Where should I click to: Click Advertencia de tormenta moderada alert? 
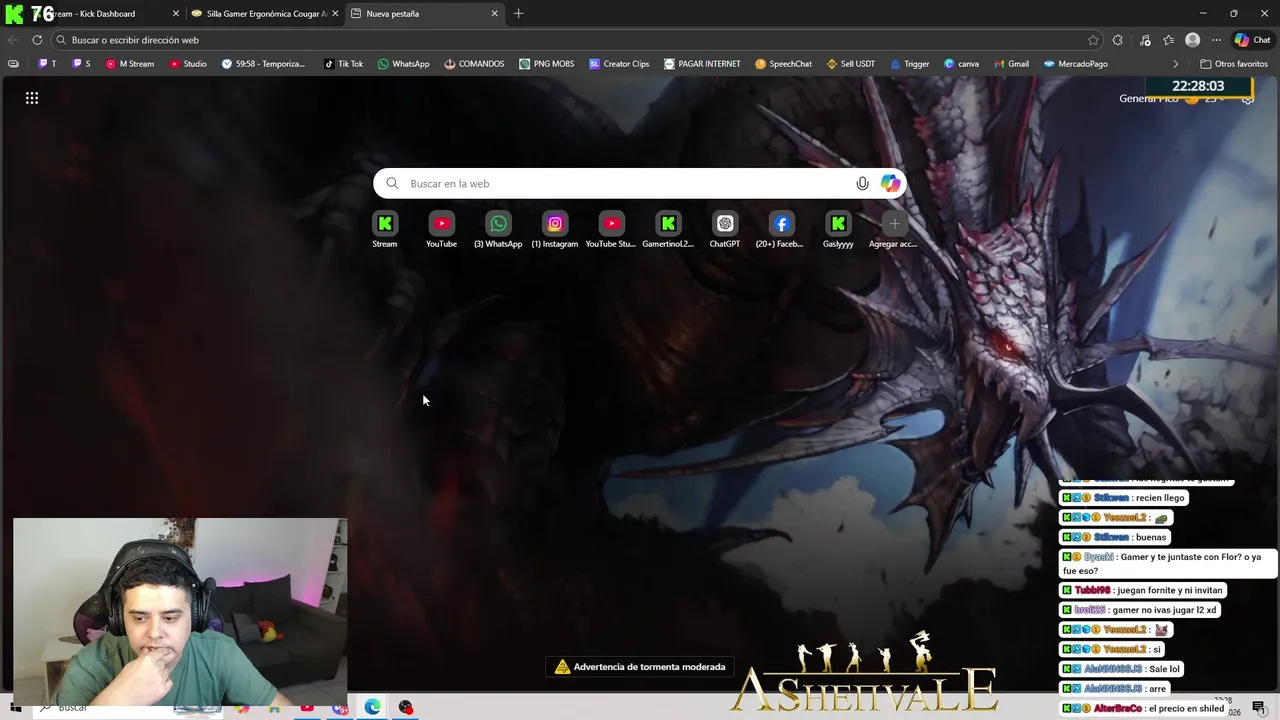(640, 667)
